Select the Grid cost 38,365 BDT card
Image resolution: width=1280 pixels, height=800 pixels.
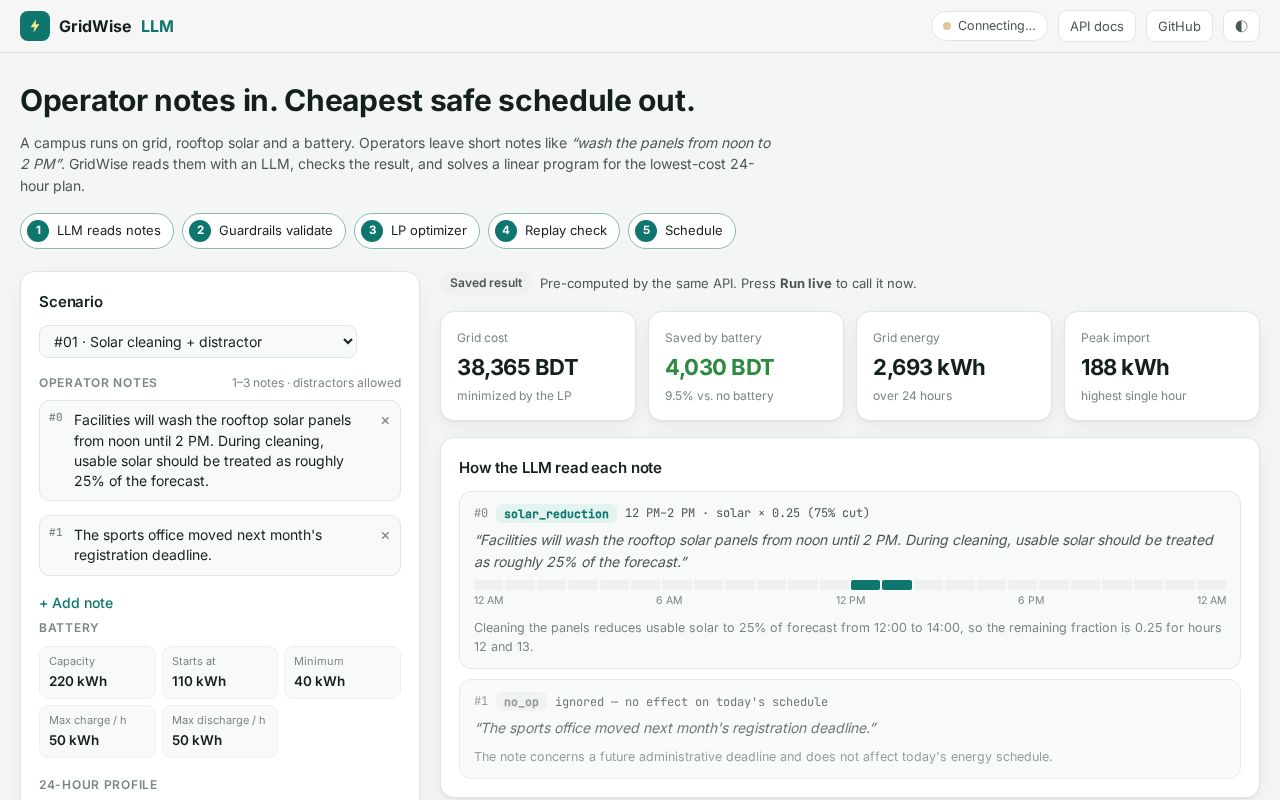pyautogui.click(x=538, y=366)
